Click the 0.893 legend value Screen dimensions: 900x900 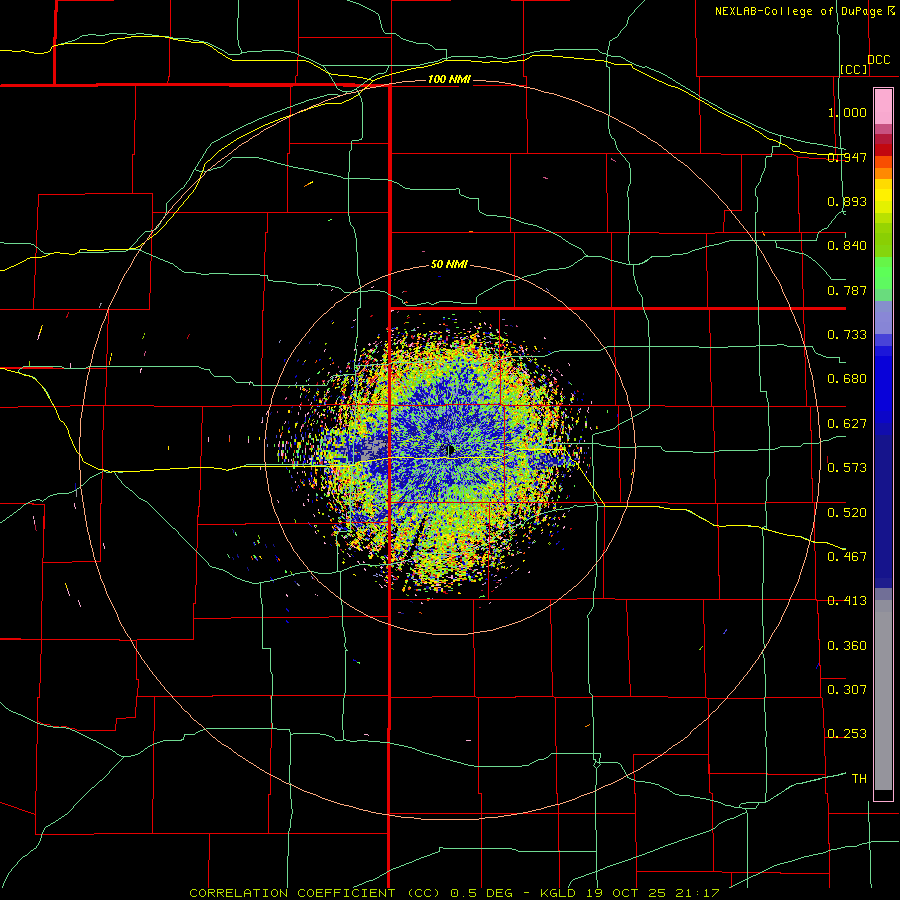[x=847, y=201]
